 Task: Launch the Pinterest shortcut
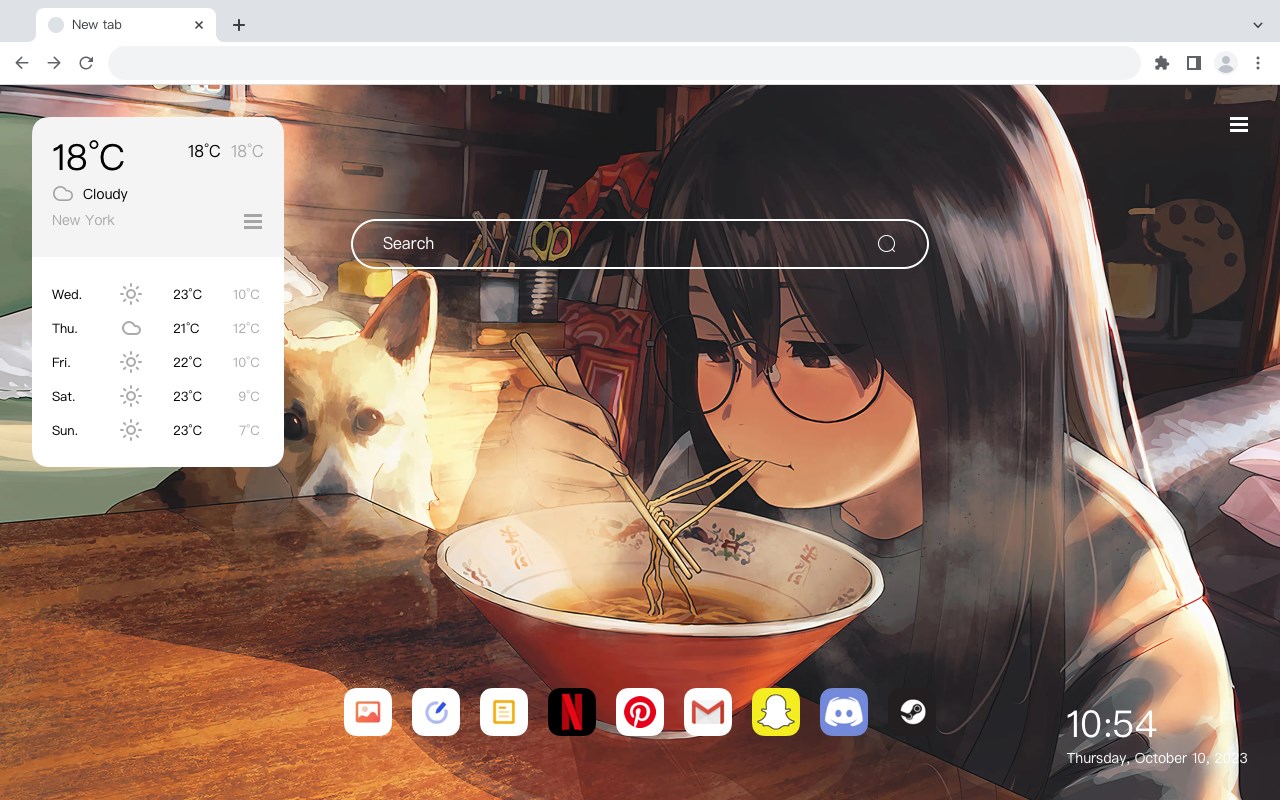point(640,712)
